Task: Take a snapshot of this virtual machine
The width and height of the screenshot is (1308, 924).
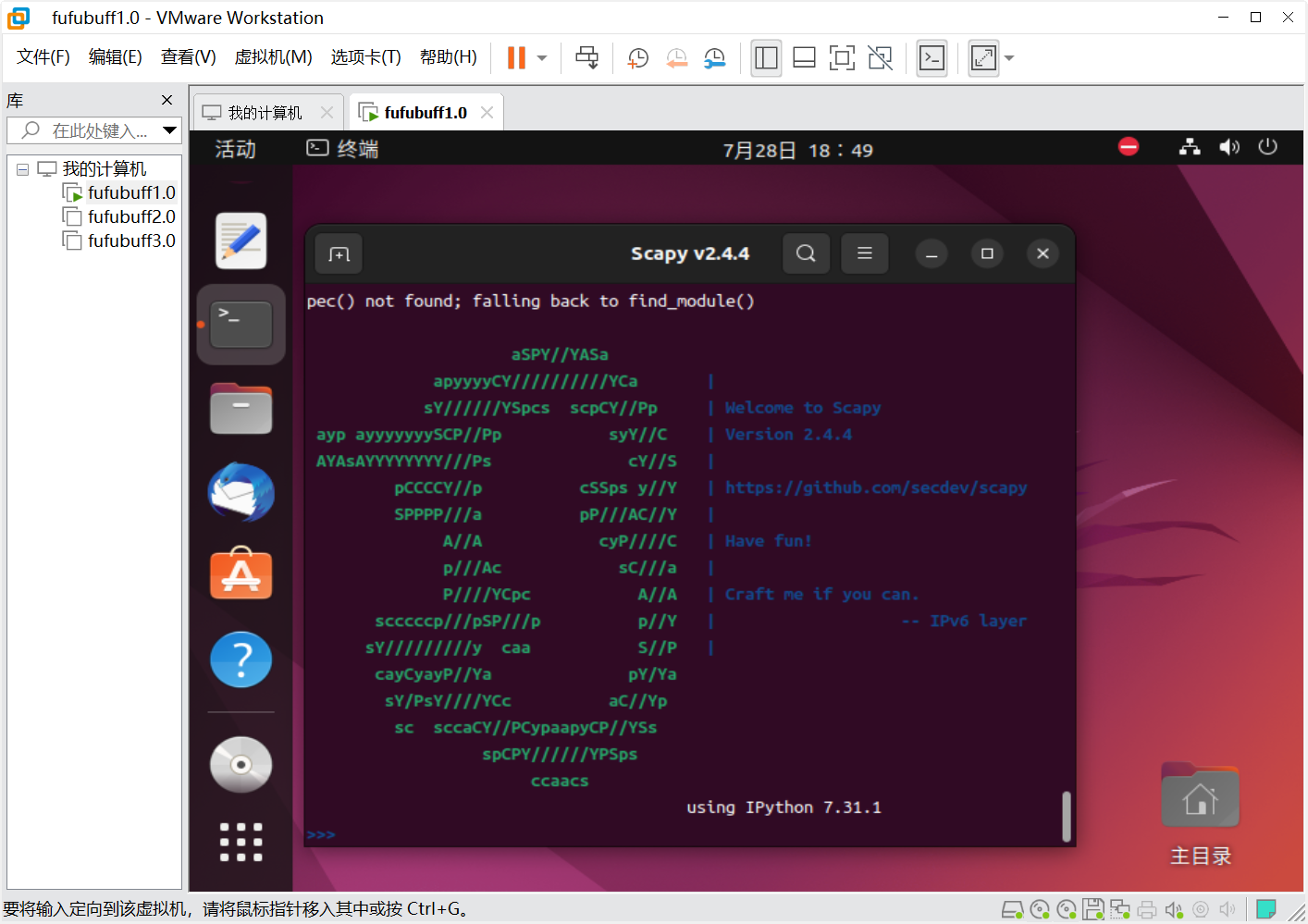Action: [638, 58]
